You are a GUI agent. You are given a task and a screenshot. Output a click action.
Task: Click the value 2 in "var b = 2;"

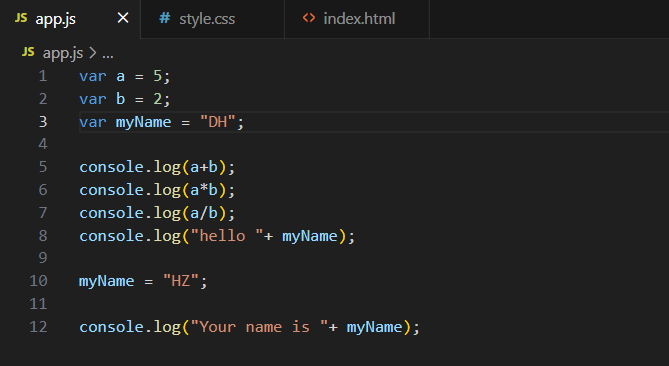coord(157,99)
